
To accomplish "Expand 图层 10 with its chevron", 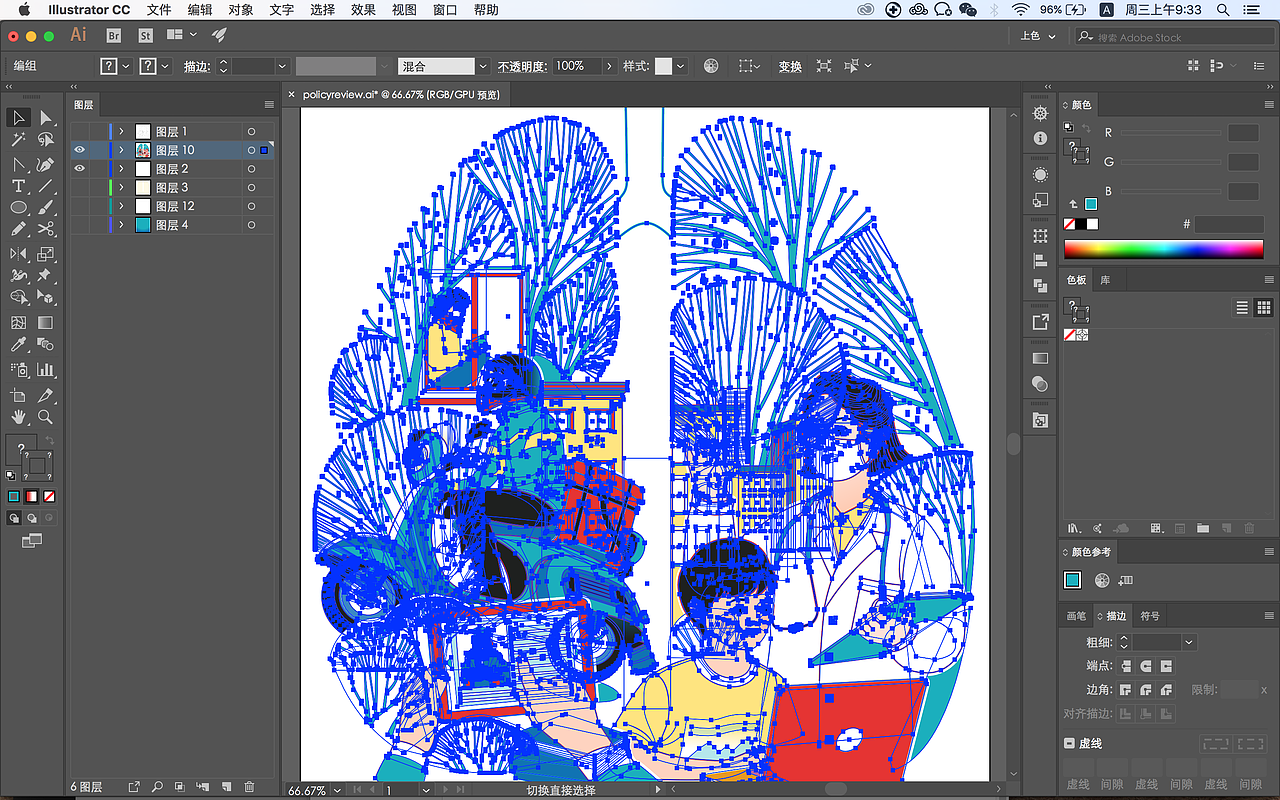I will click(121, 150).
